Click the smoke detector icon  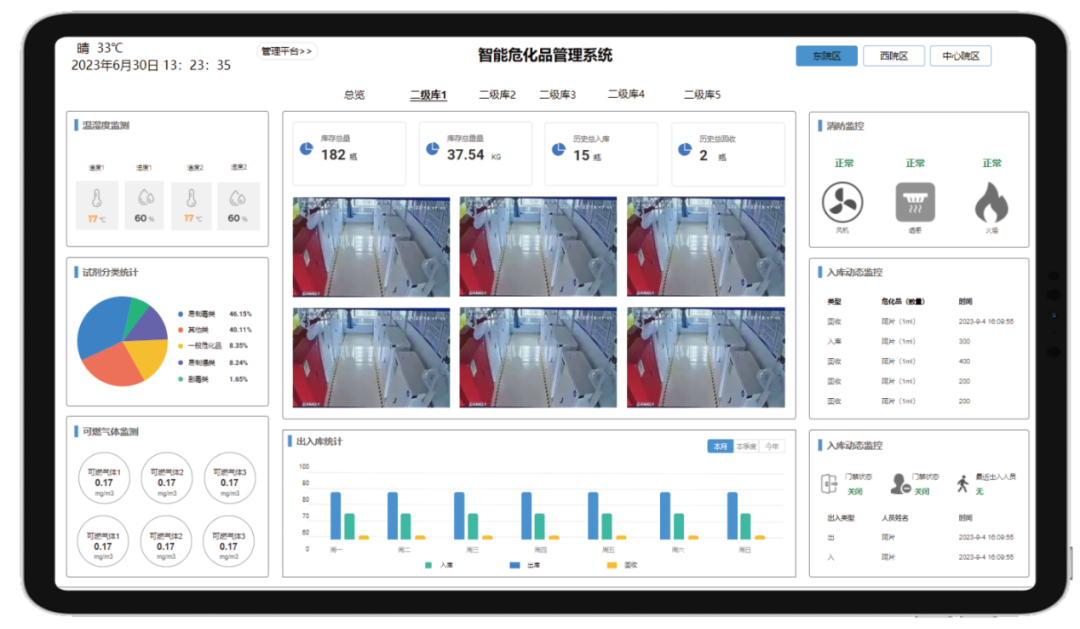(x=915, y=202)
